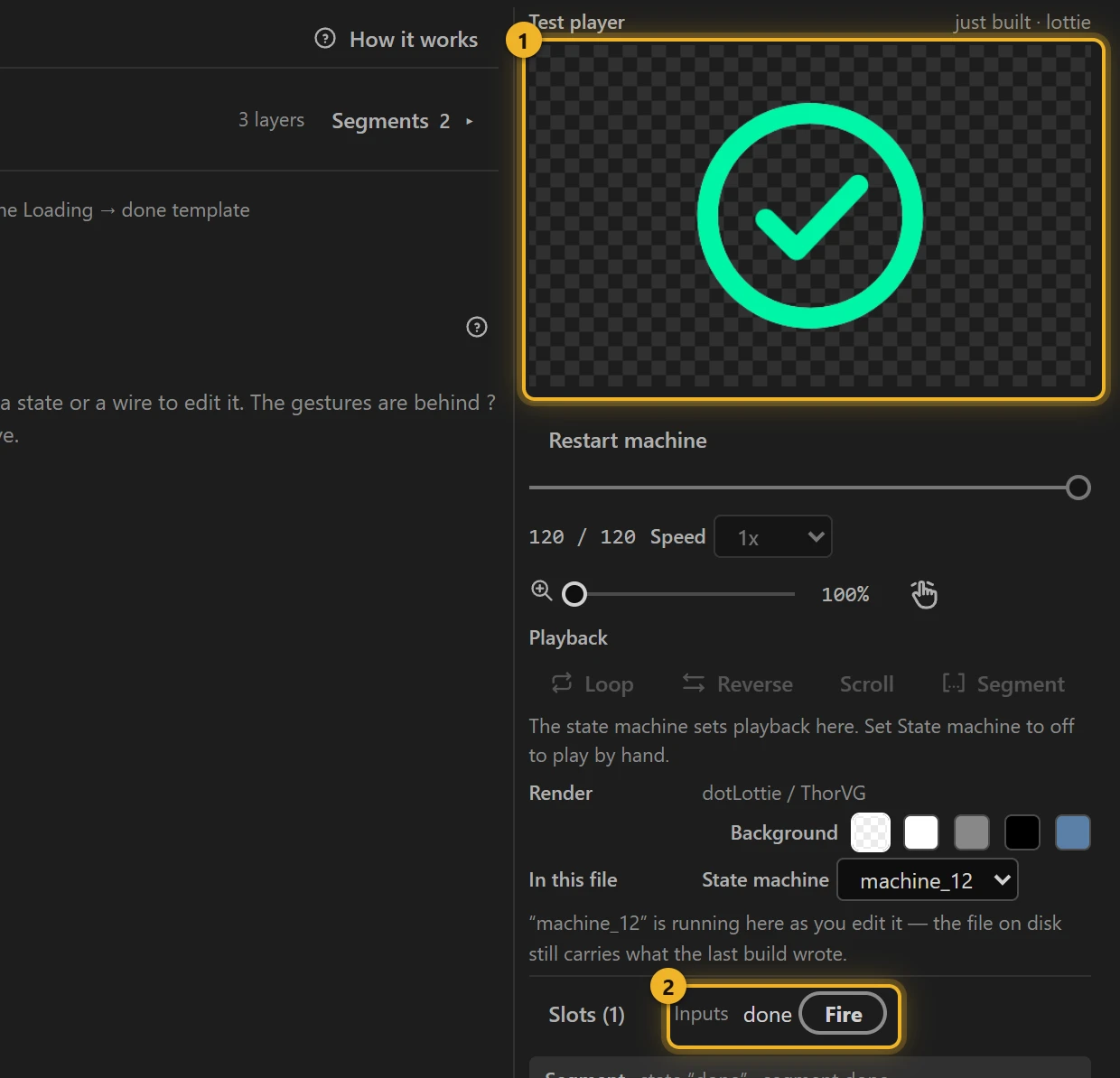This screenshot has height=1078, width=1120.
Task: Activate the hand pan tool icon
Action: (924, 594)
